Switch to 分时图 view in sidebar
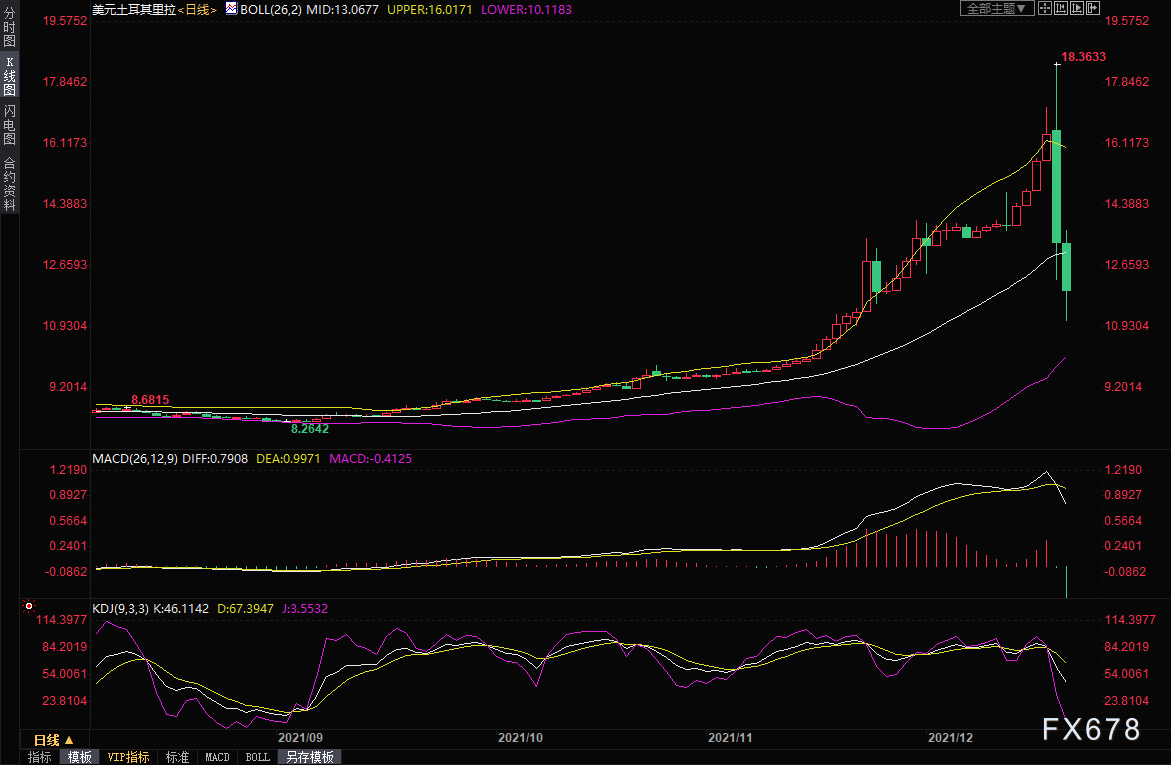The height and width of the screenshot is (765, 1171). (x=10, y=27)
